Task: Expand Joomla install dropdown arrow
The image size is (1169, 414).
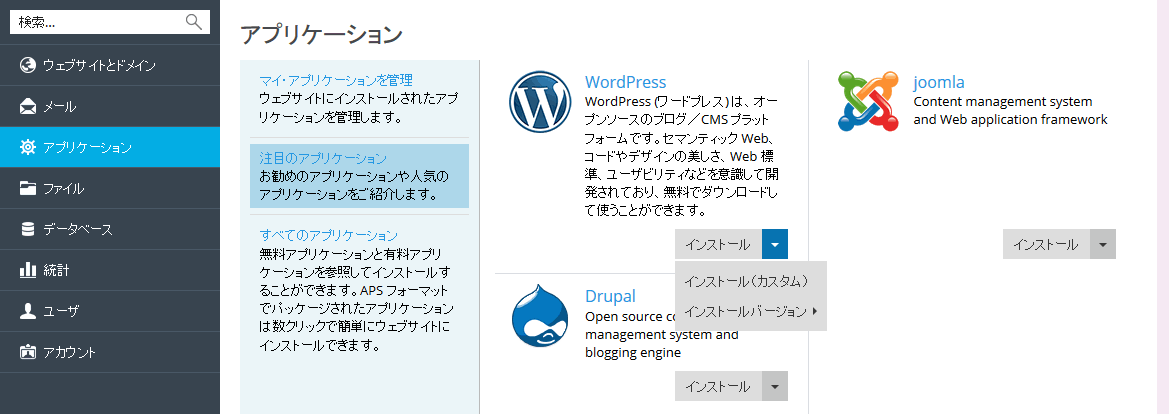Action: (x=1102, y=244)
